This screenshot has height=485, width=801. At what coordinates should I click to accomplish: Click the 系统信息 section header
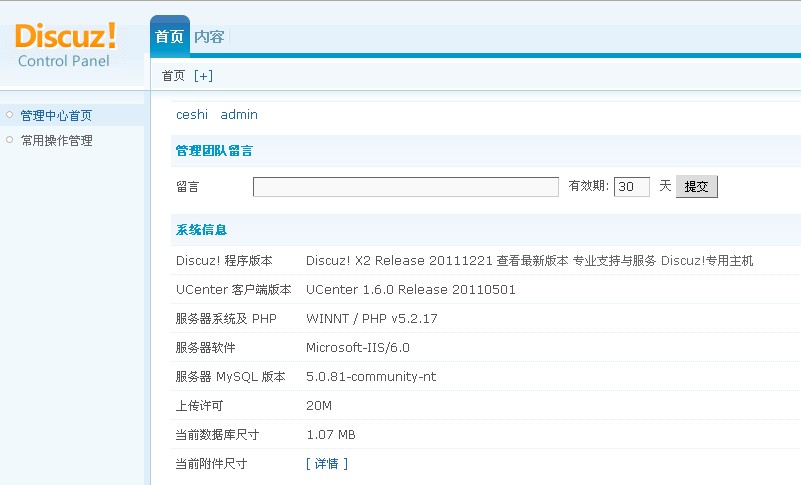201,230
